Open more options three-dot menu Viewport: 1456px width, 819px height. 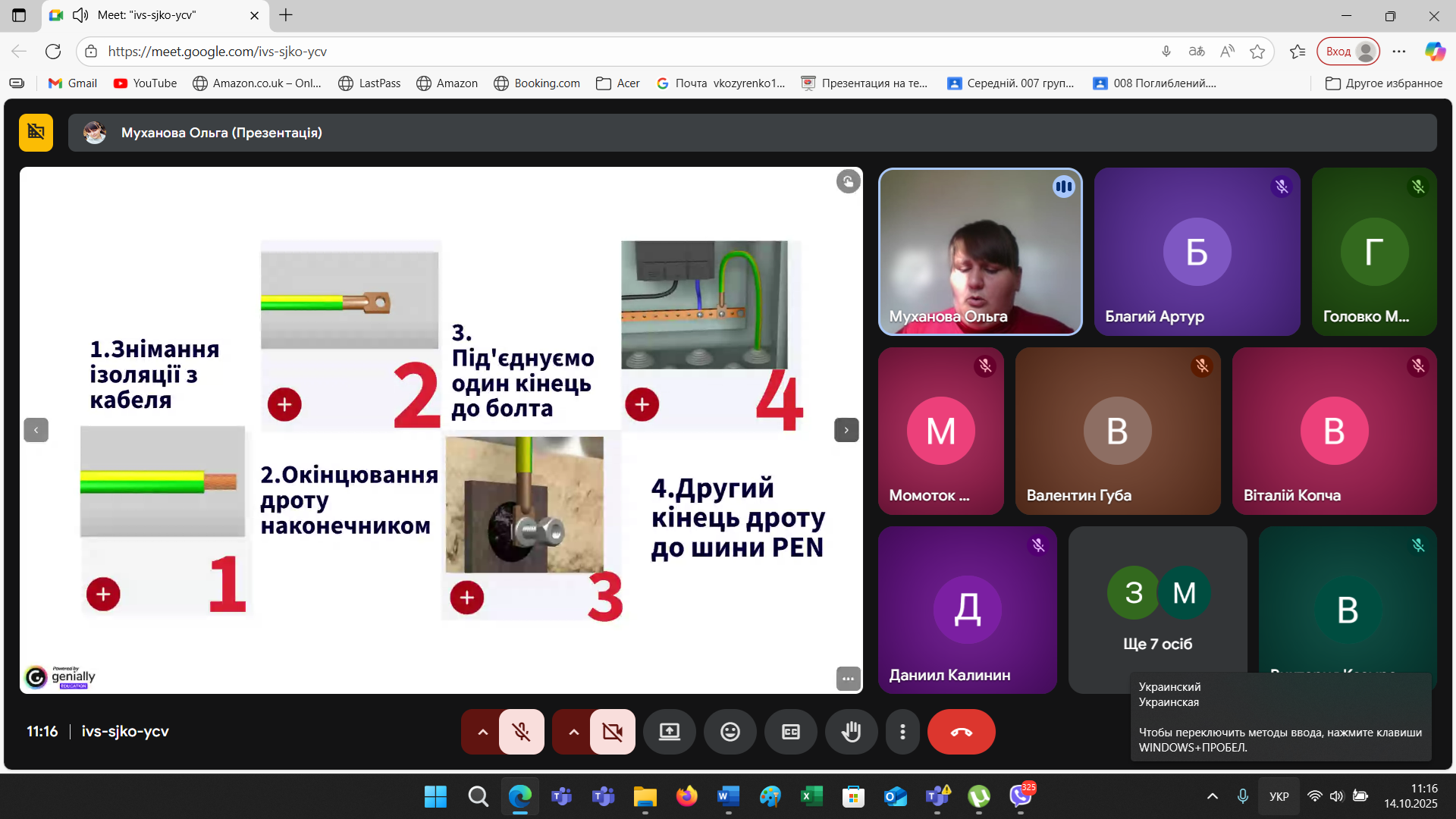902,732
